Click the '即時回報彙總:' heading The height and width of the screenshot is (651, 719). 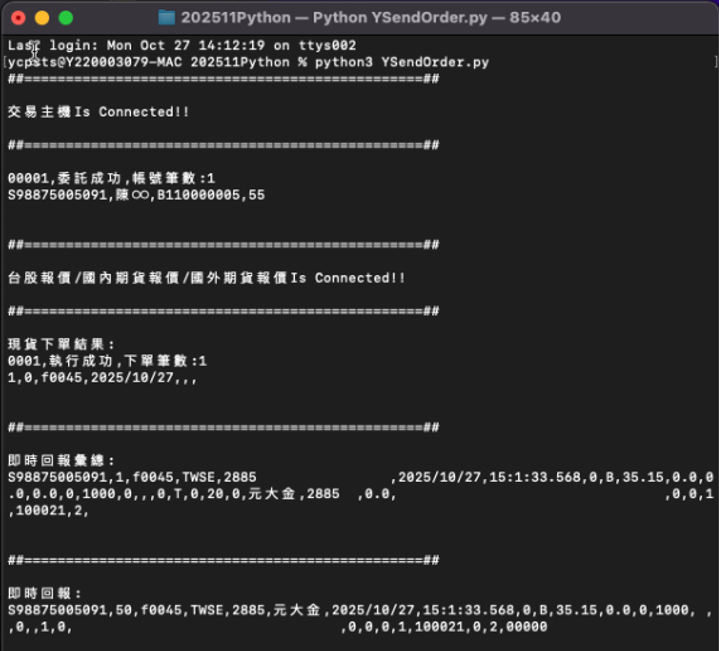[x=61, y=460]
